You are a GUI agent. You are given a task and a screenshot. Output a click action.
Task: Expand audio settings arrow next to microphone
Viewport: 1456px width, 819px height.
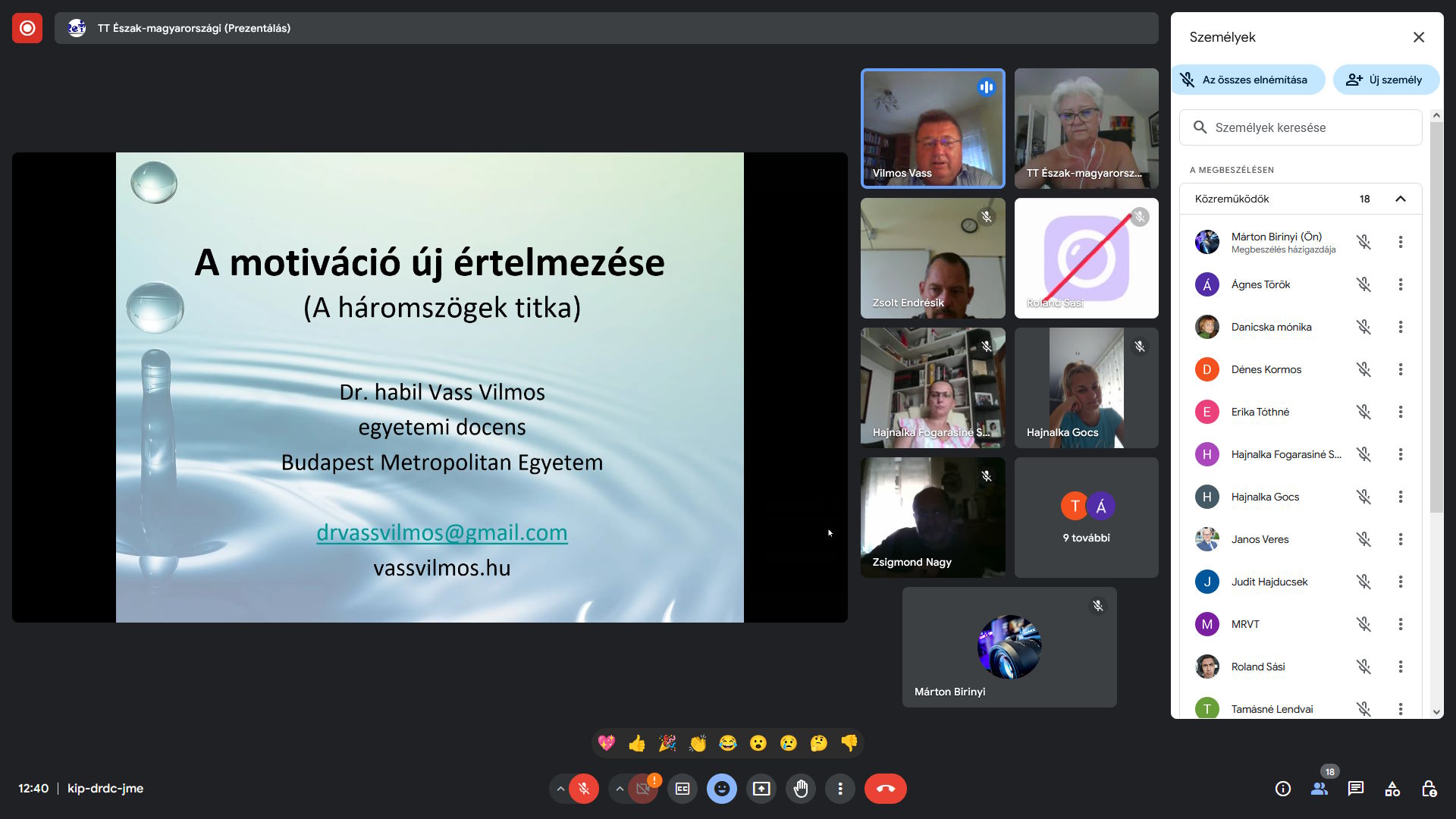[x=560, y=789]
